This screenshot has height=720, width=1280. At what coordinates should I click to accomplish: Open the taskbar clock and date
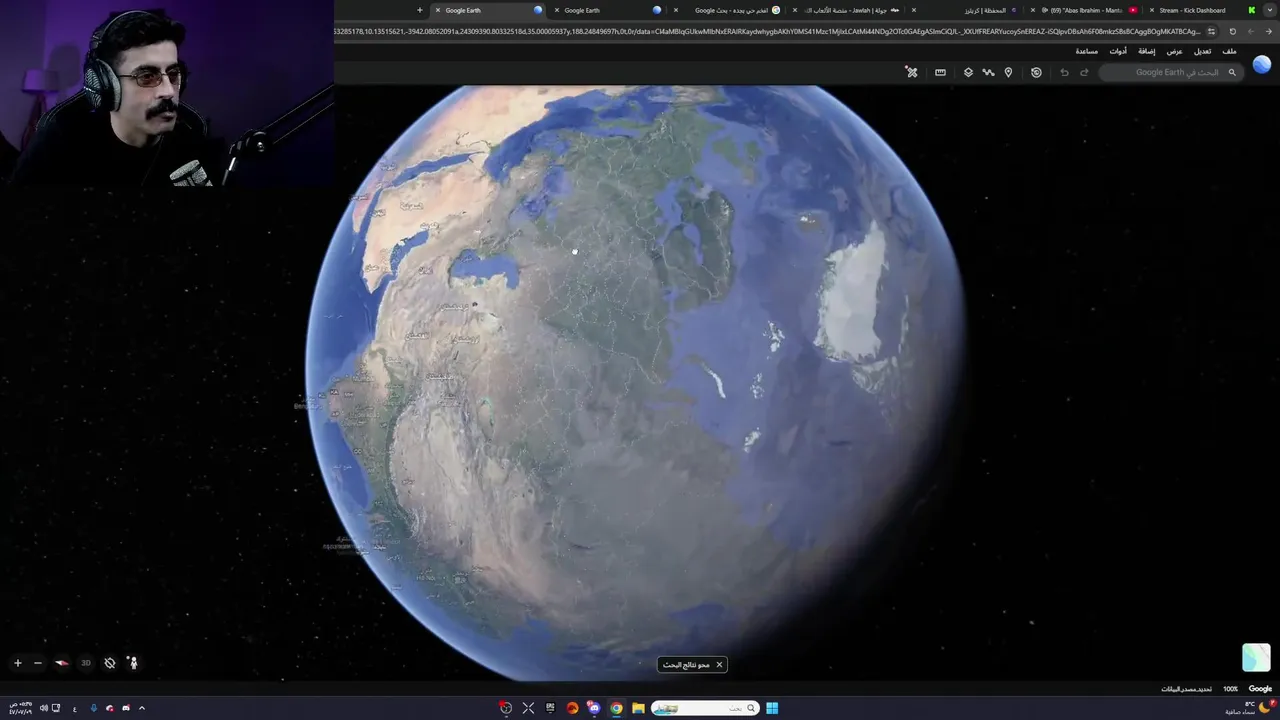[x=21, y=708]
